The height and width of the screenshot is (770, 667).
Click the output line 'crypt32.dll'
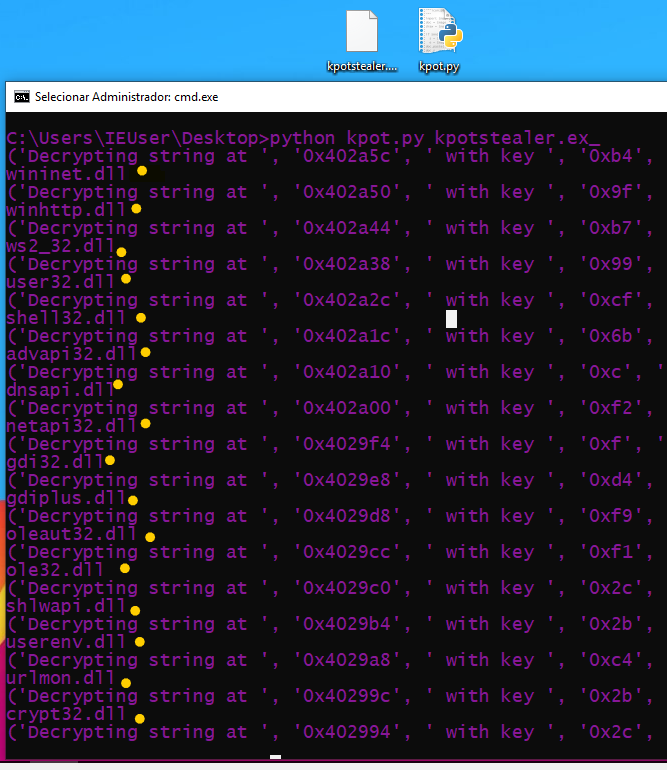point(65,714)
